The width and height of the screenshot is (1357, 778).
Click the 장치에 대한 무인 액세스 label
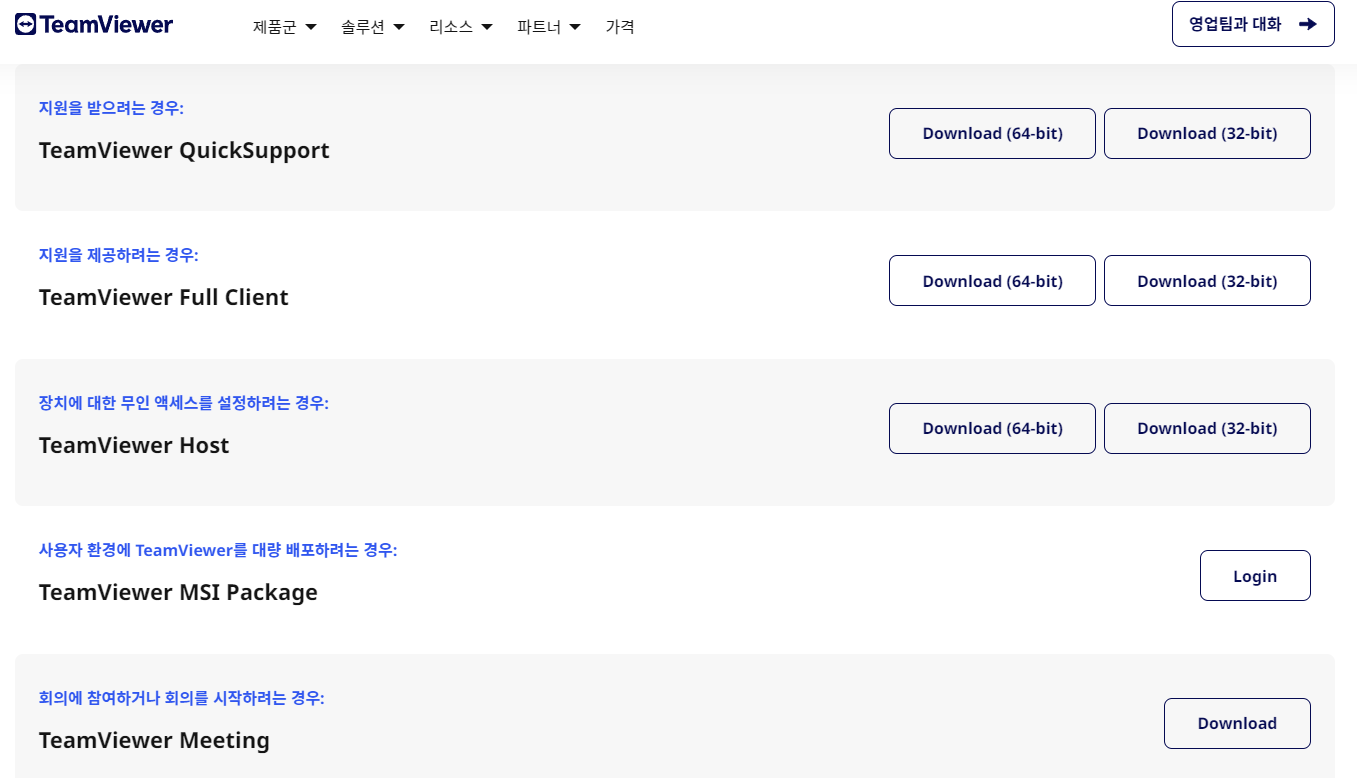pyautogui.click(x=184, y=403)
